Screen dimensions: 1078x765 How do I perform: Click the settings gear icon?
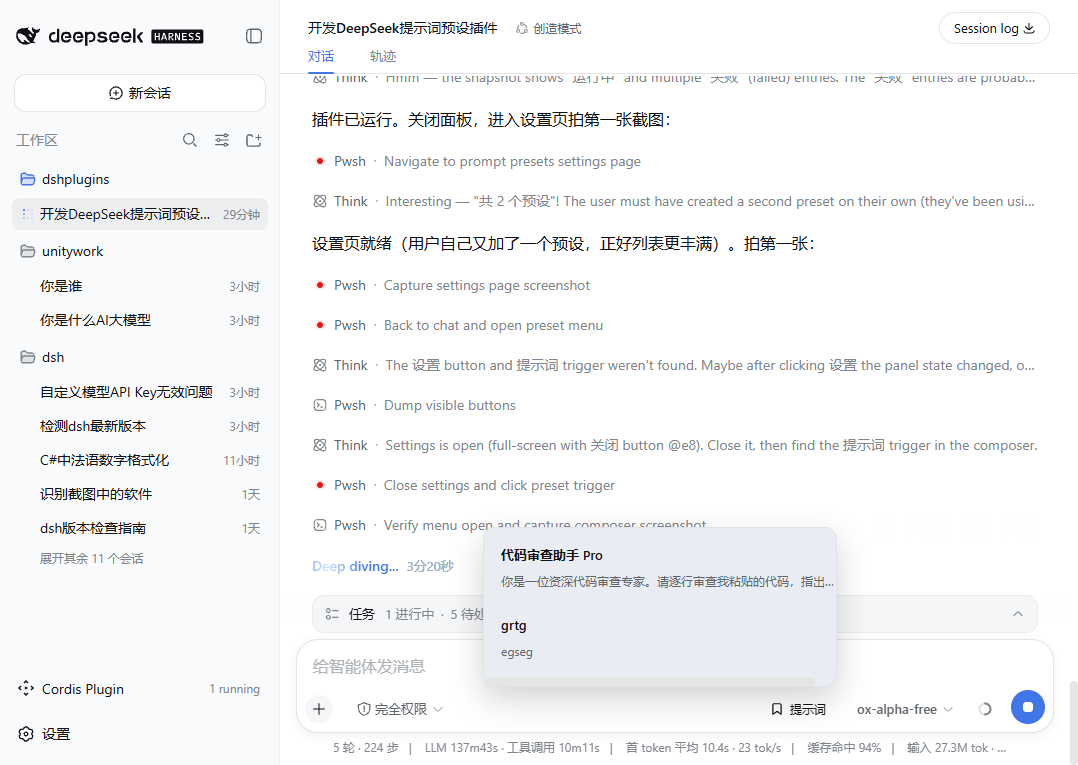26,733
